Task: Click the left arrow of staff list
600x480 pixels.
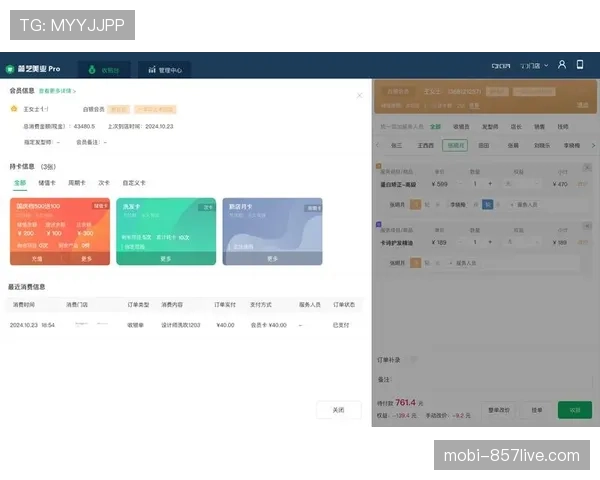Action: [x=378, y=145]
